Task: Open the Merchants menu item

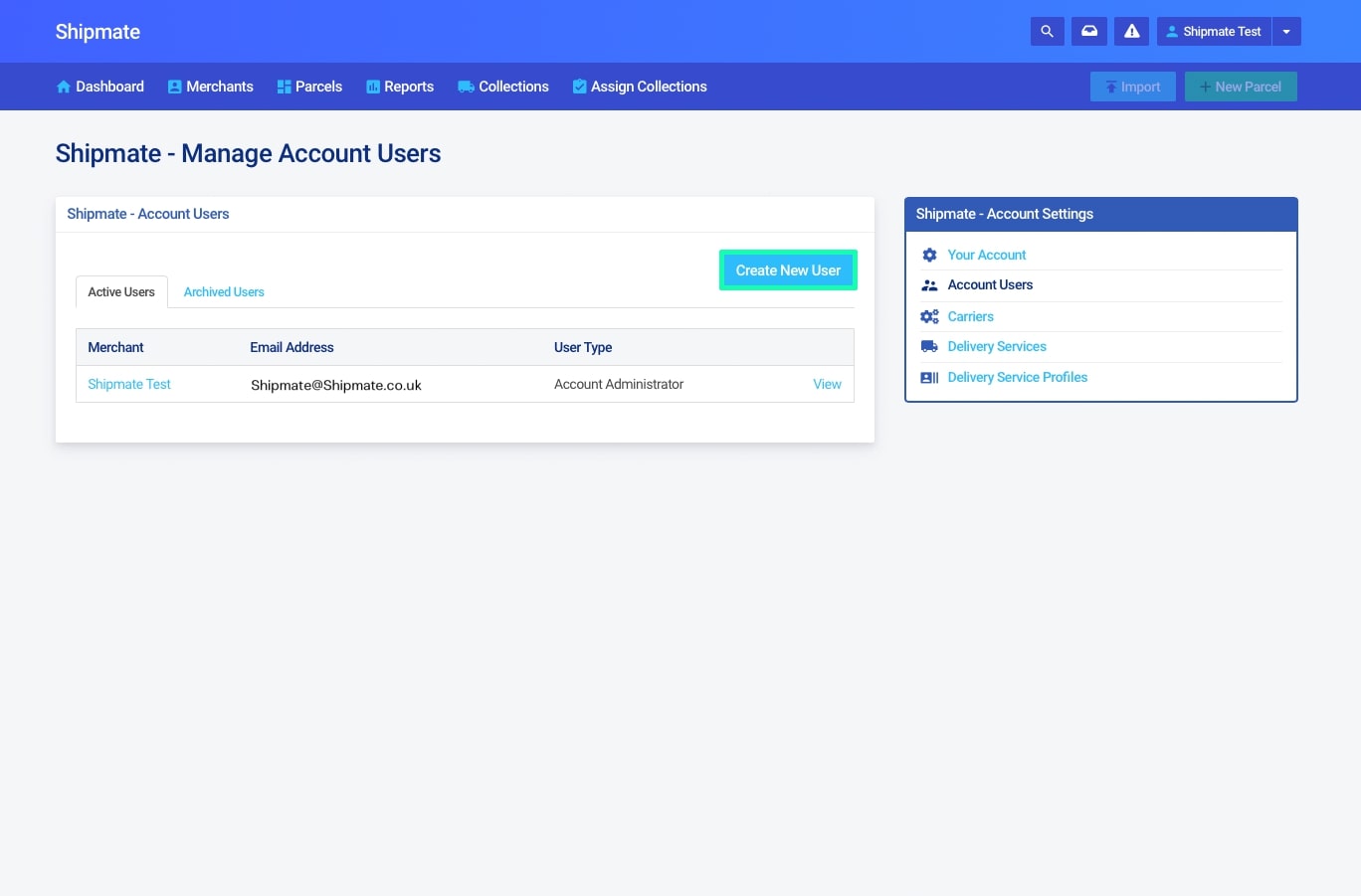Action: 211,87
